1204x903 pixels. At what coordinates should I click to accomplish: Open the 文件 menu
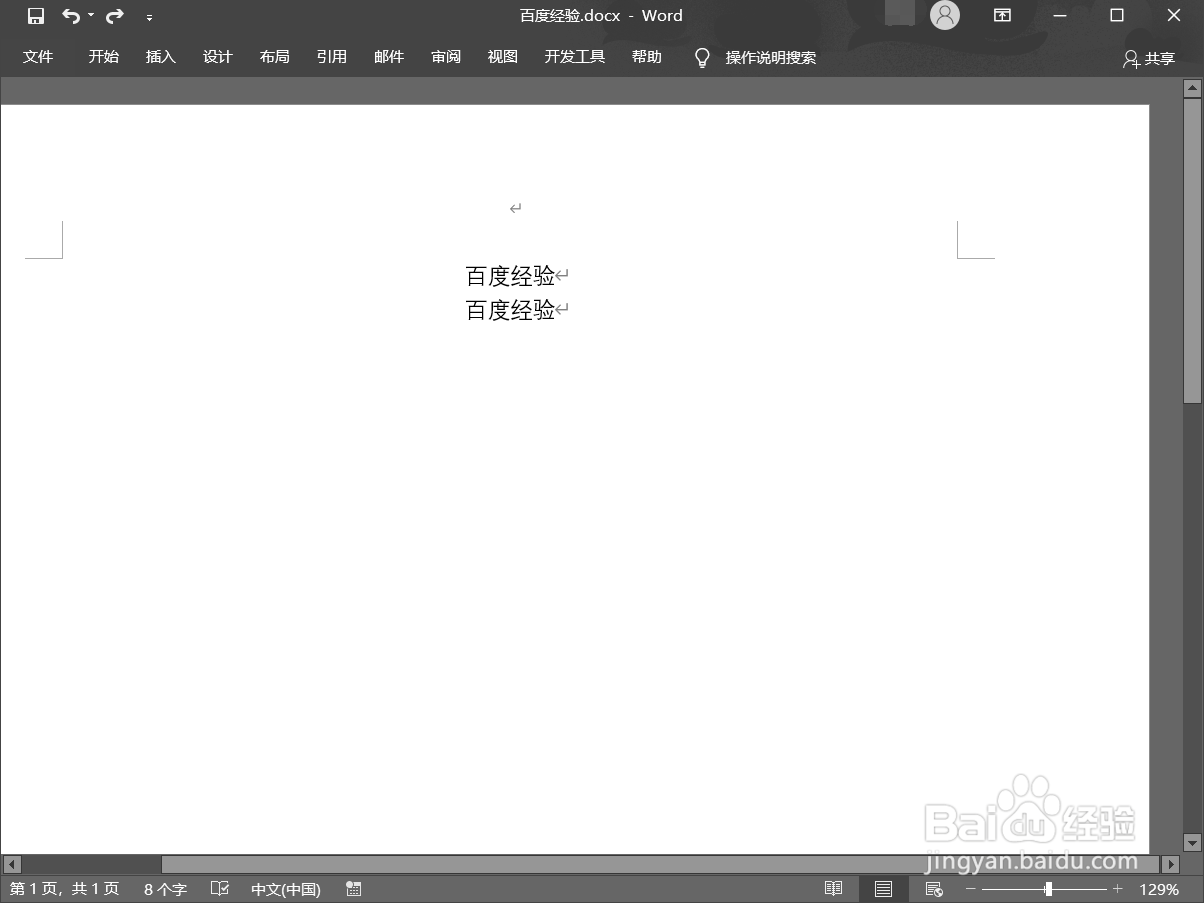pyautogui.click(x=38, y=57)
